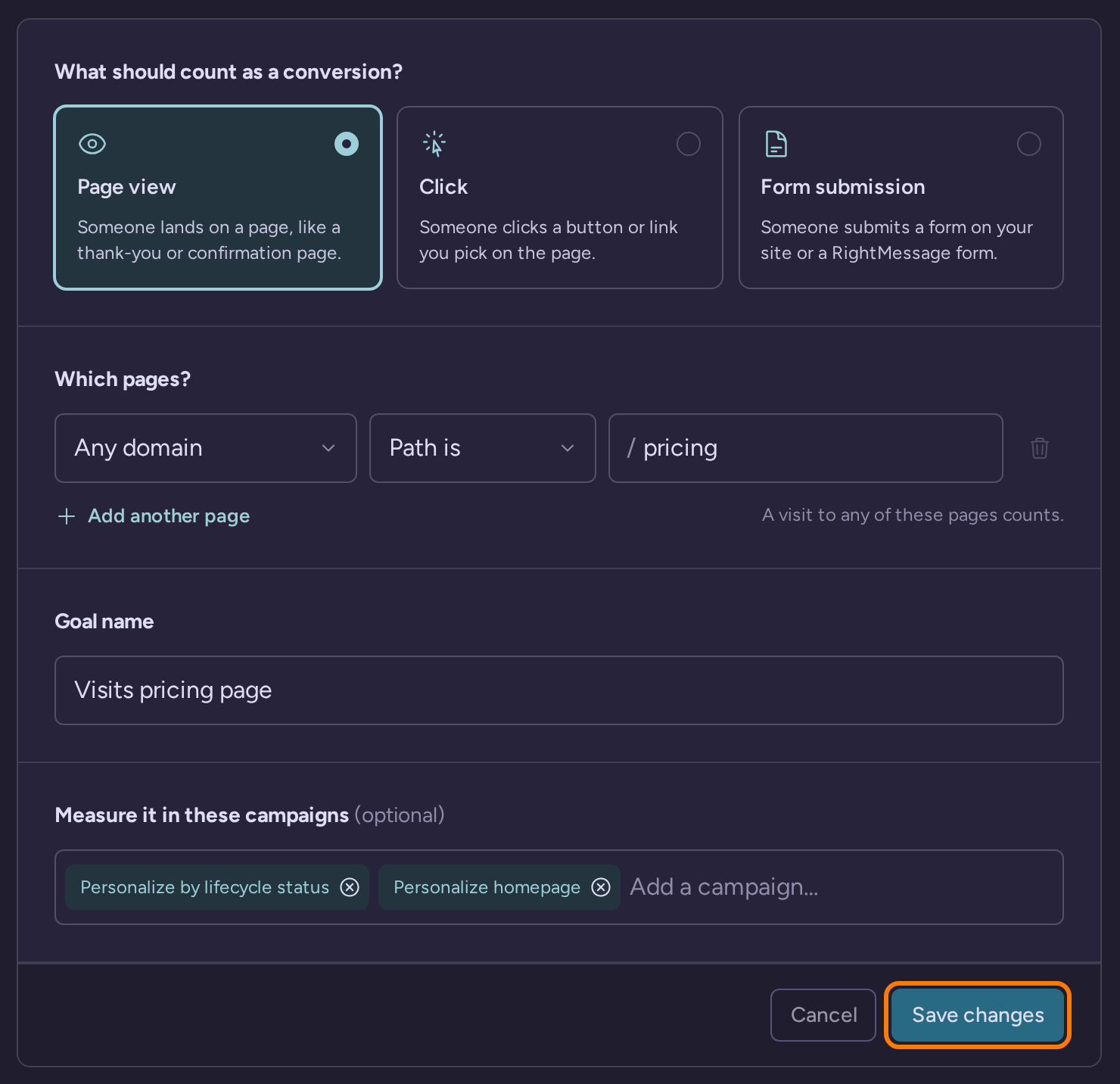Screen dimensions: 1120x1084
Task: Delete the pricing page rule with trash icon
Action: point(1040,448)
